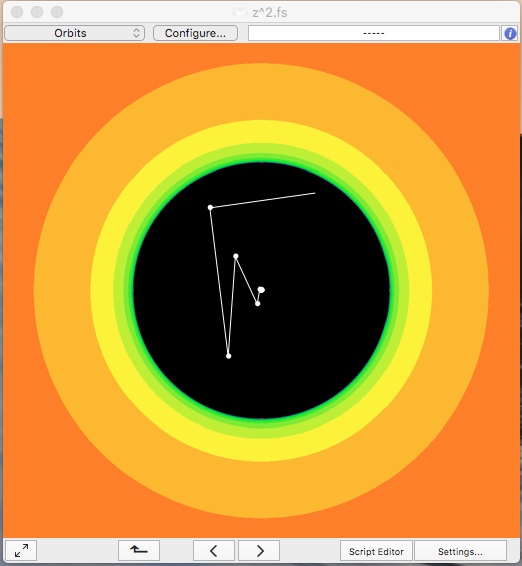This screenshot has width=522, height=566.
Task: Click the dashed status text field
Action: point(374,33)
